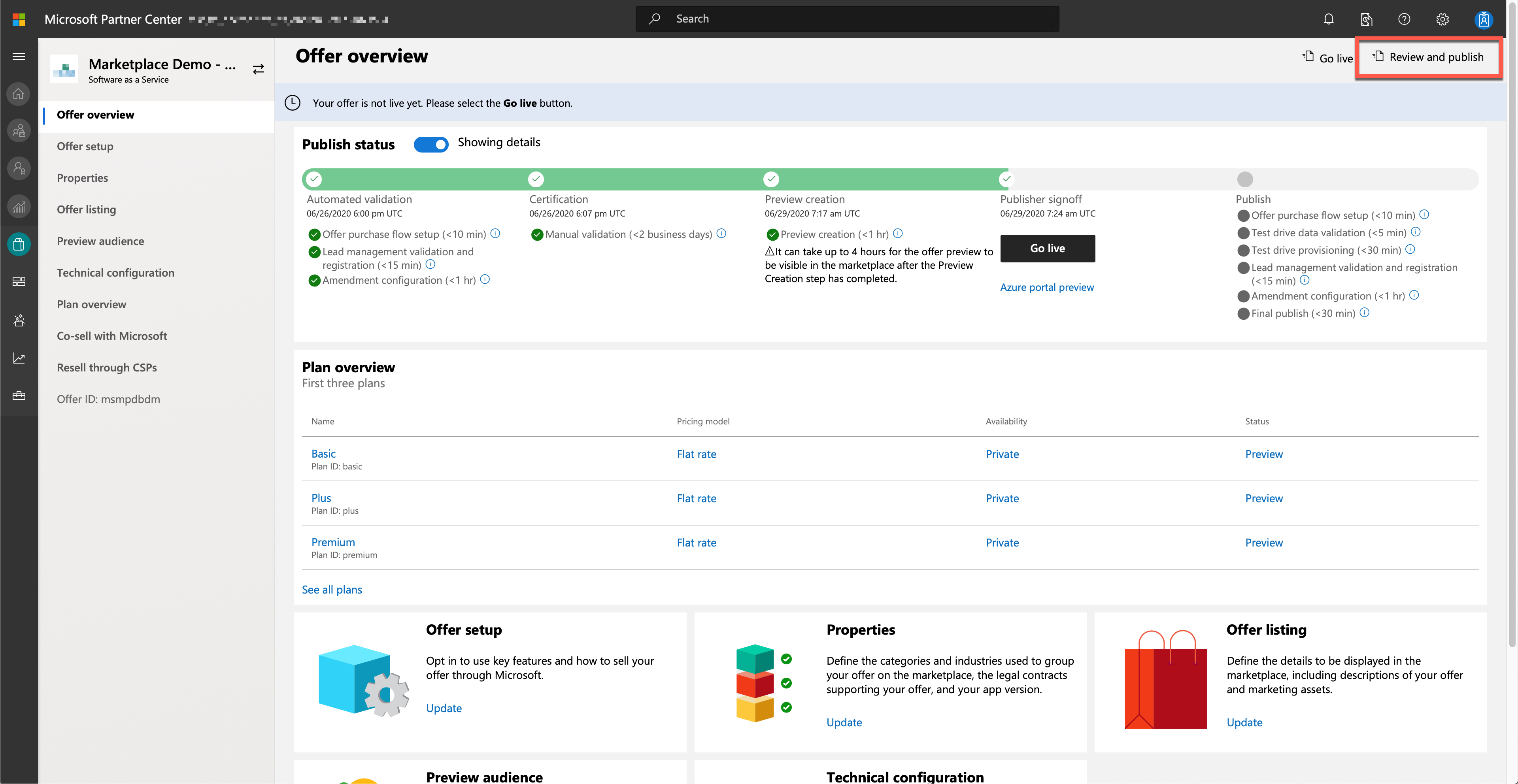Open Technical configuration in sidebar
The height and width of the screenshot is (784, 1518).
click(x=115, y=273)
